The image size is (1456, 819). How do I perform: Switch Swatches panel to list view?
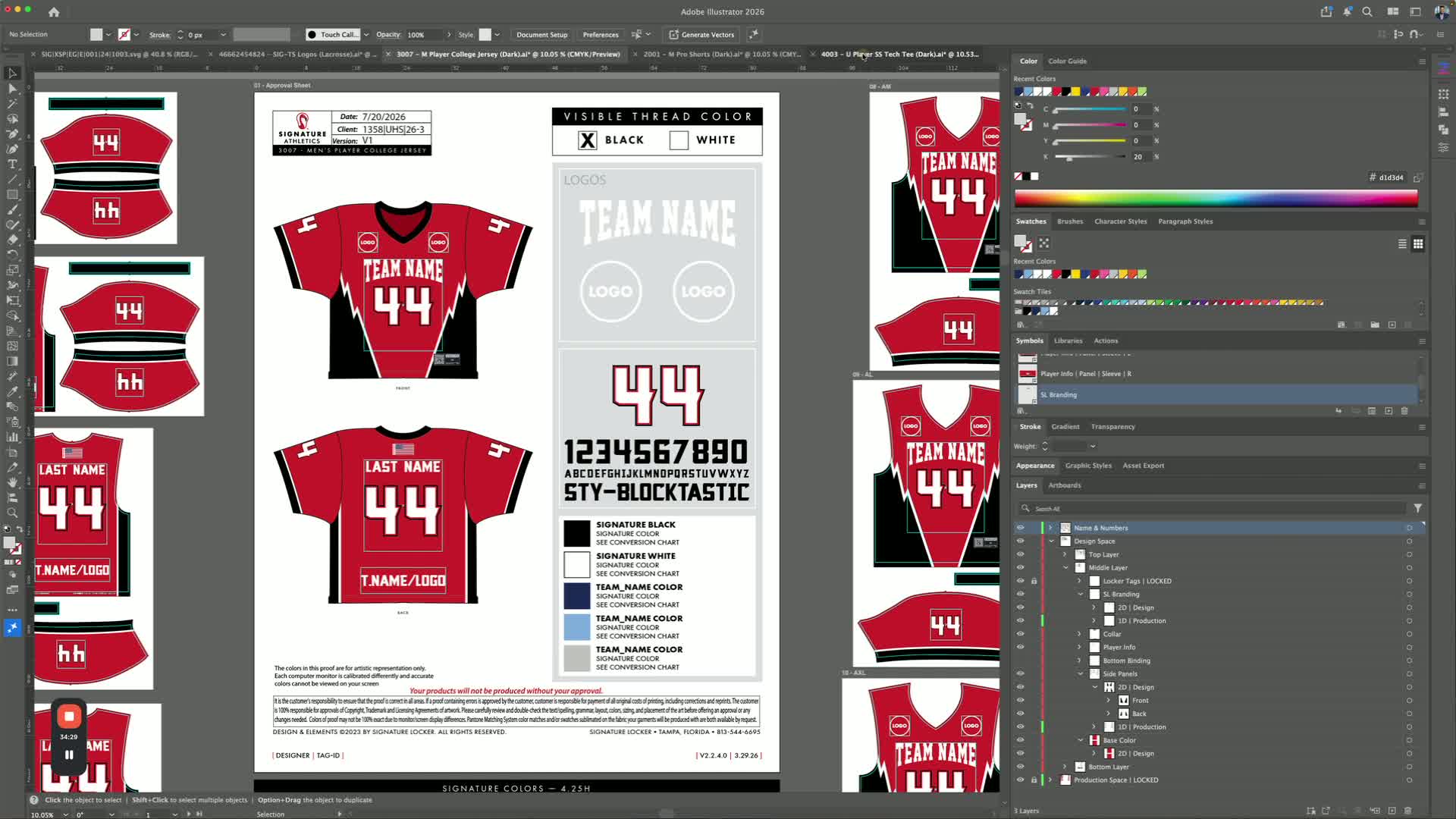(x=1402, y=243)
